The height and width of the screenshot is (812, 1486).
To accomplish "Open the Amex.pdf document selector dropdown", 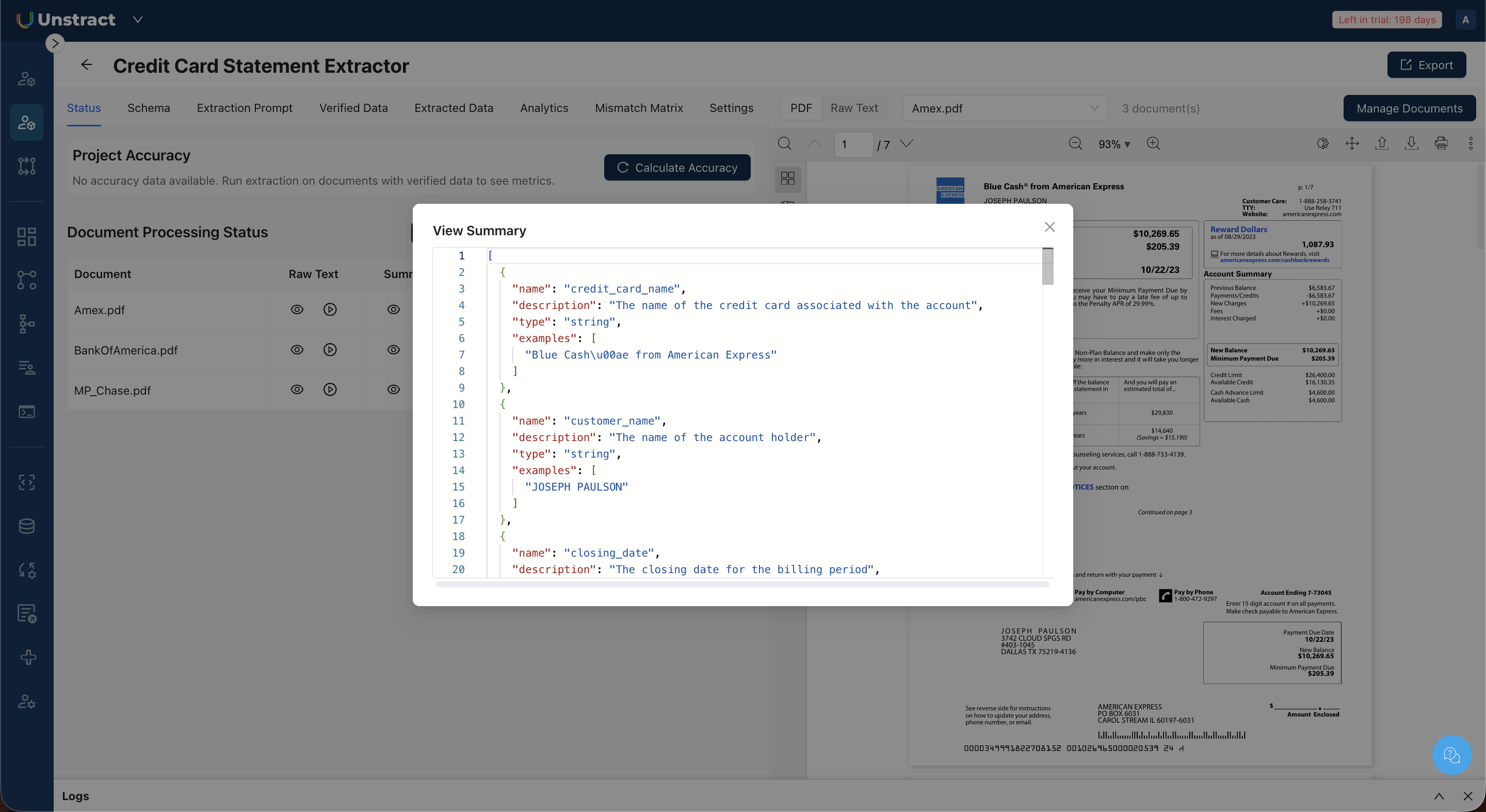I will [x=1004, y=108].
